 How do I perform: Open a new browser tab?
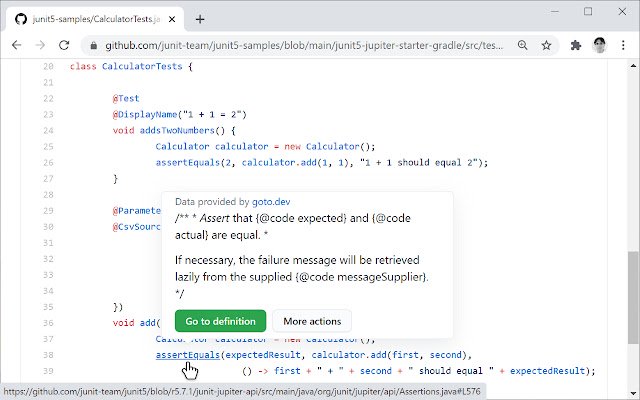tap(200, 19)
